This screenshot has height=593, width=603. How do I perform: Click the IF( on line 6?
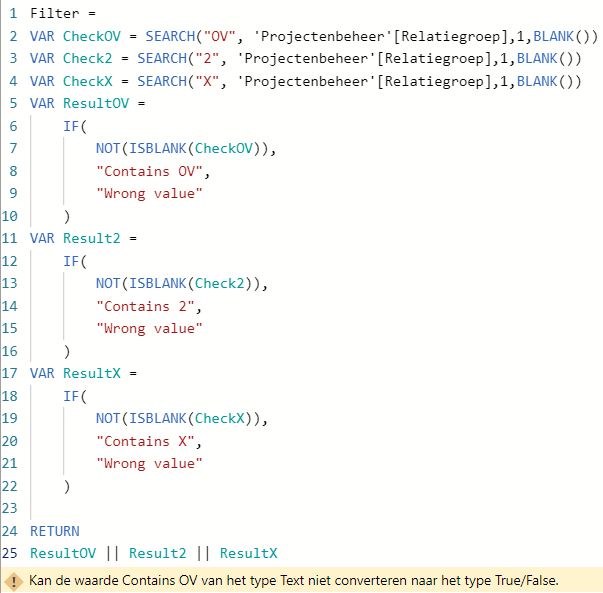pos(75,126)
